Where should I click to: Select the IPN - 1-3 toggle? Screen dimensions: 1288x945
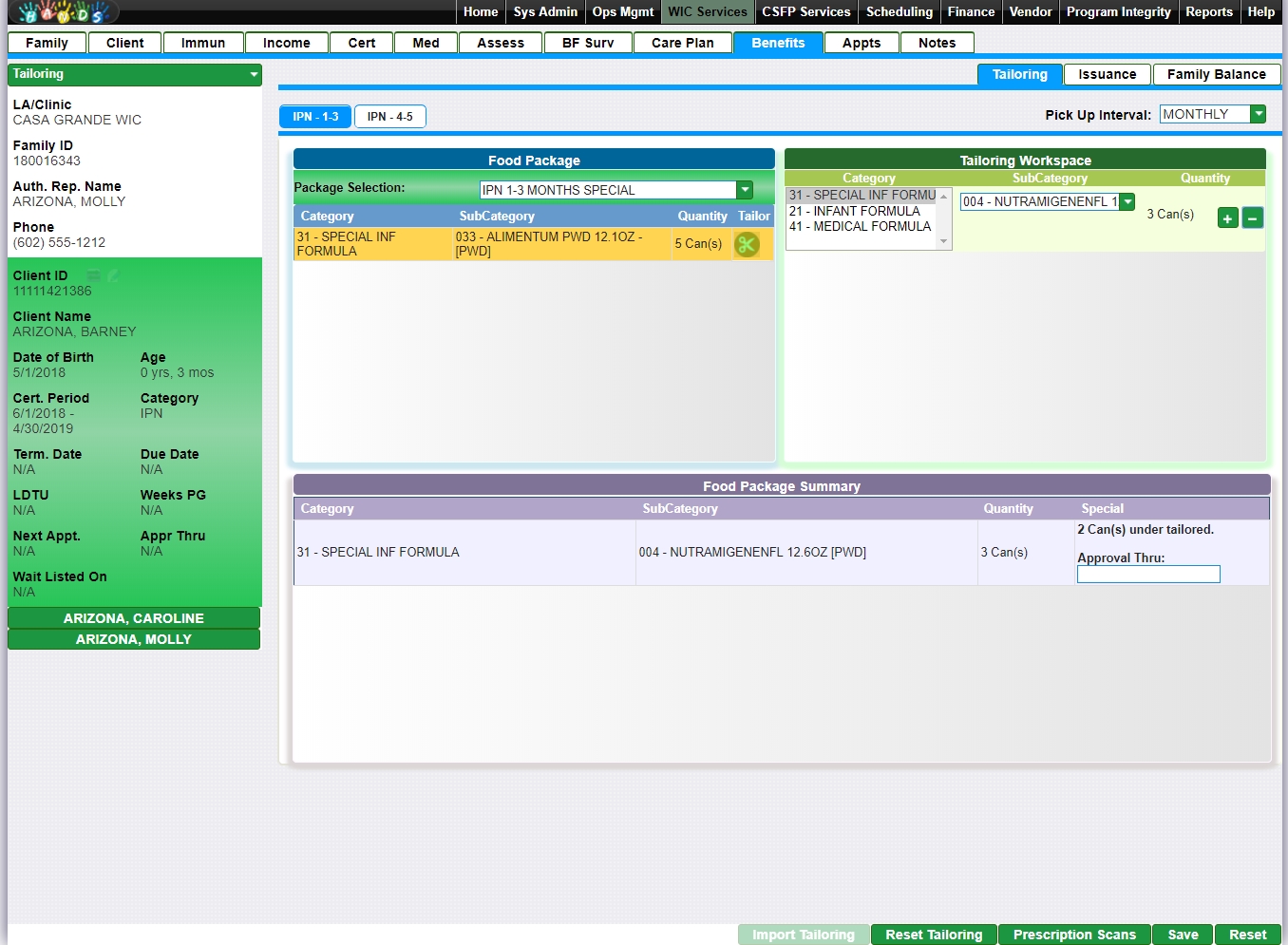(x=315, y=117)
